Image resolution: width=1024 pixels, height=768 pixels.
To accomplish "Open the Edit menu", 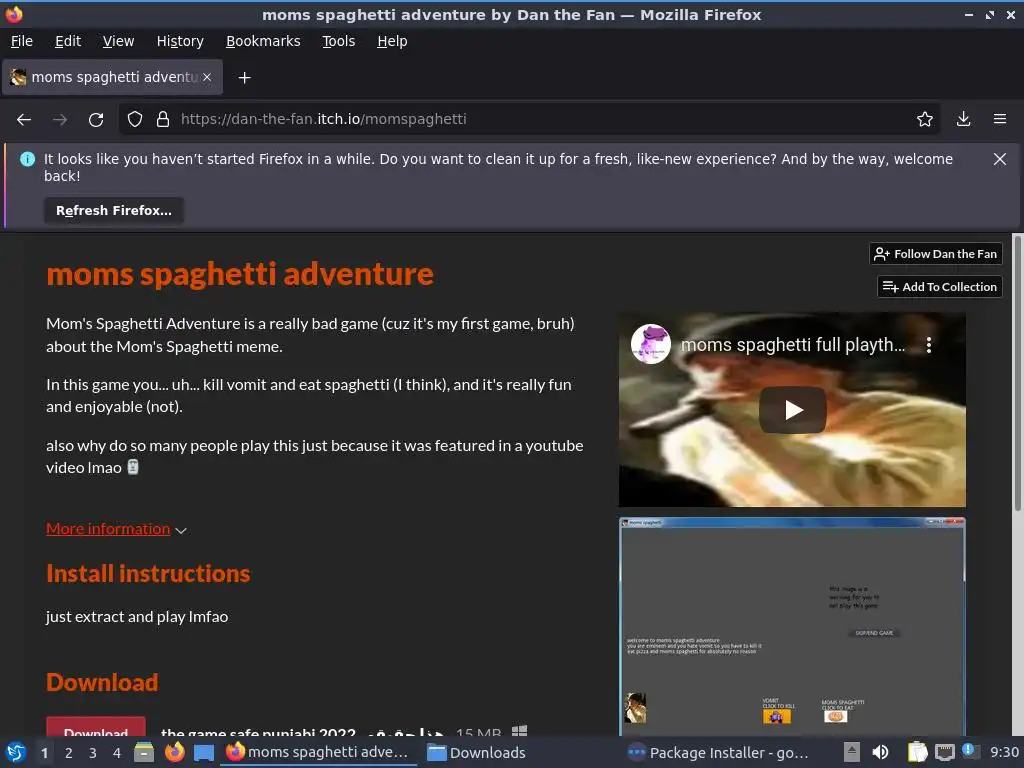I will pyautogui.click(x=68, y=41).
